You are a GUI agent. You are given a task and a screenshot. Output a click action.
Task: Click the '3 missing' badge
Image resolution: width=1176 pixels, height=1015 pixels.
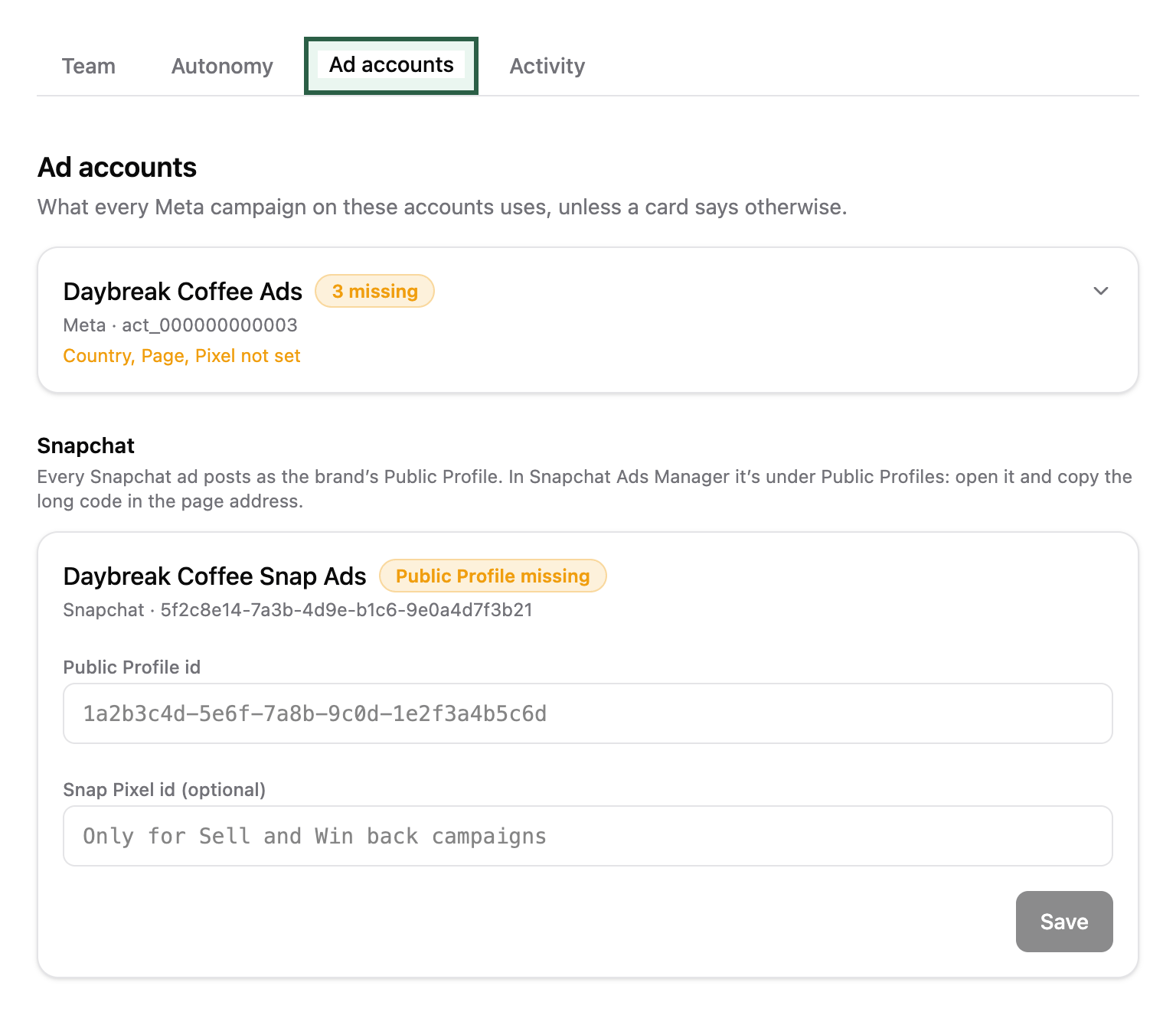375,291
